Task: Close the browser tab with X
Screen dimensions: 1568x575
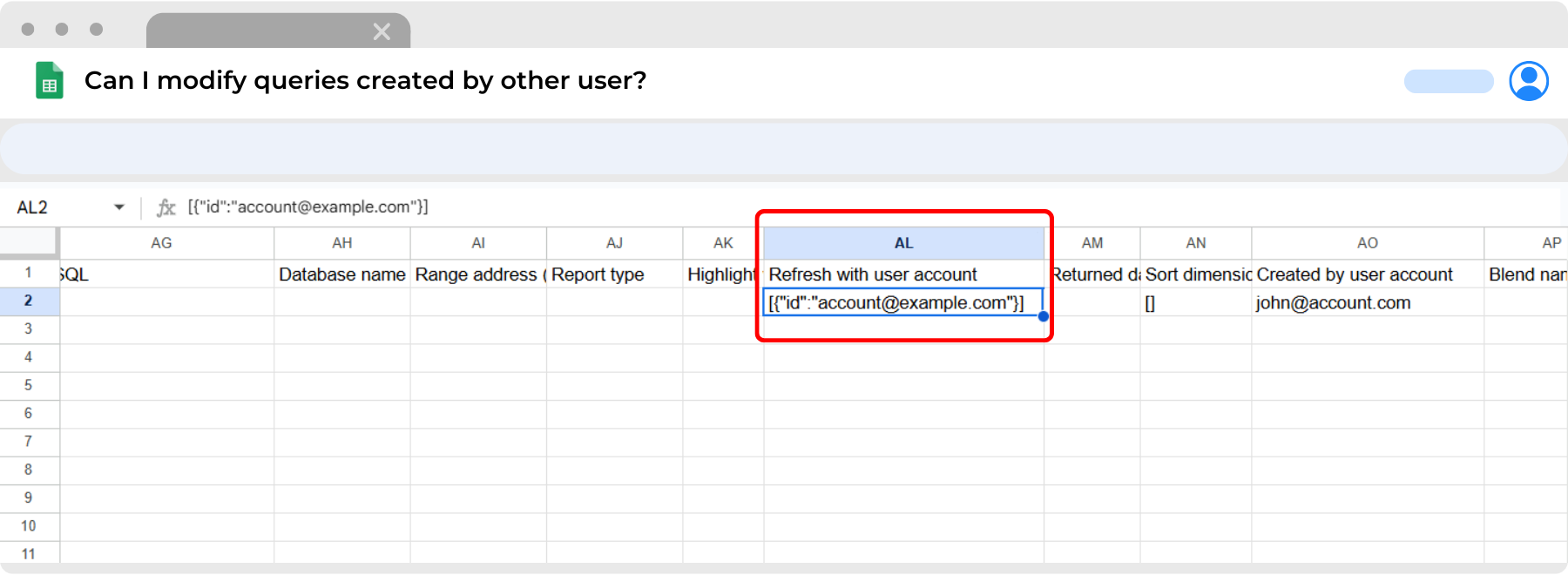Action: (382, 32)
